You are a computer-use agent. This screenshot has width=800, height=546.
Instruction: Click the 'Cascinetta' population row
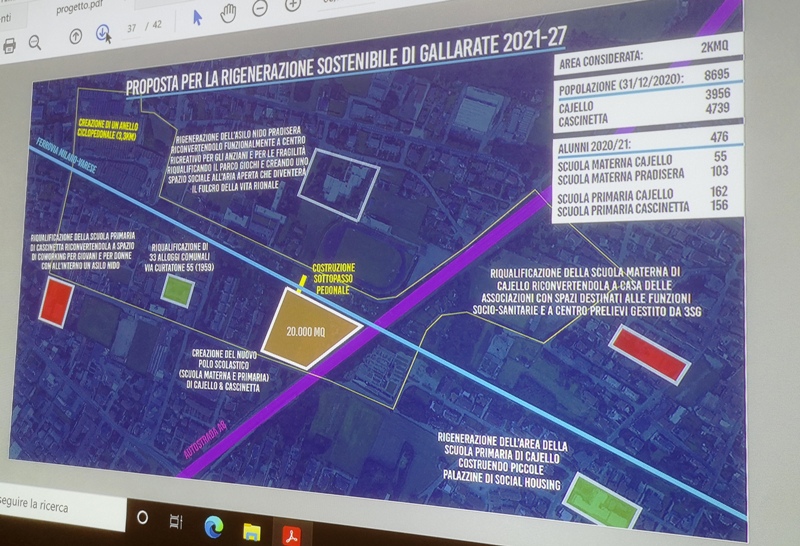tap(644, 114)
